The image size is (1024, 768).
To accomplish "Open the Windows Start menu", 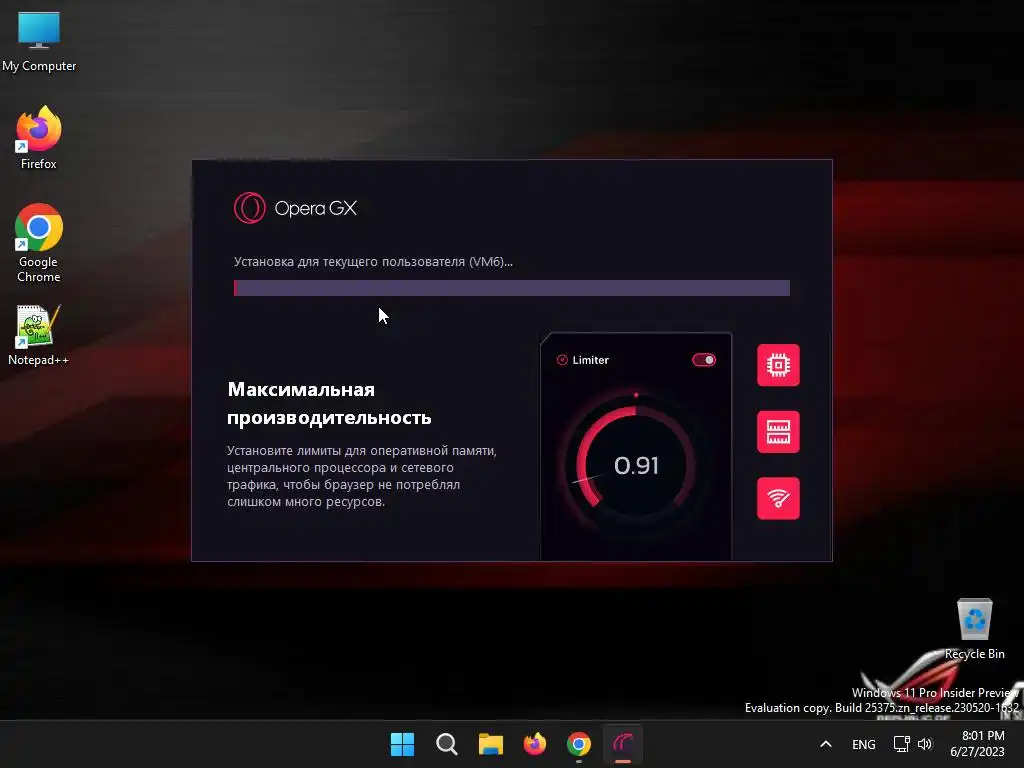I will tap(402, 744).
